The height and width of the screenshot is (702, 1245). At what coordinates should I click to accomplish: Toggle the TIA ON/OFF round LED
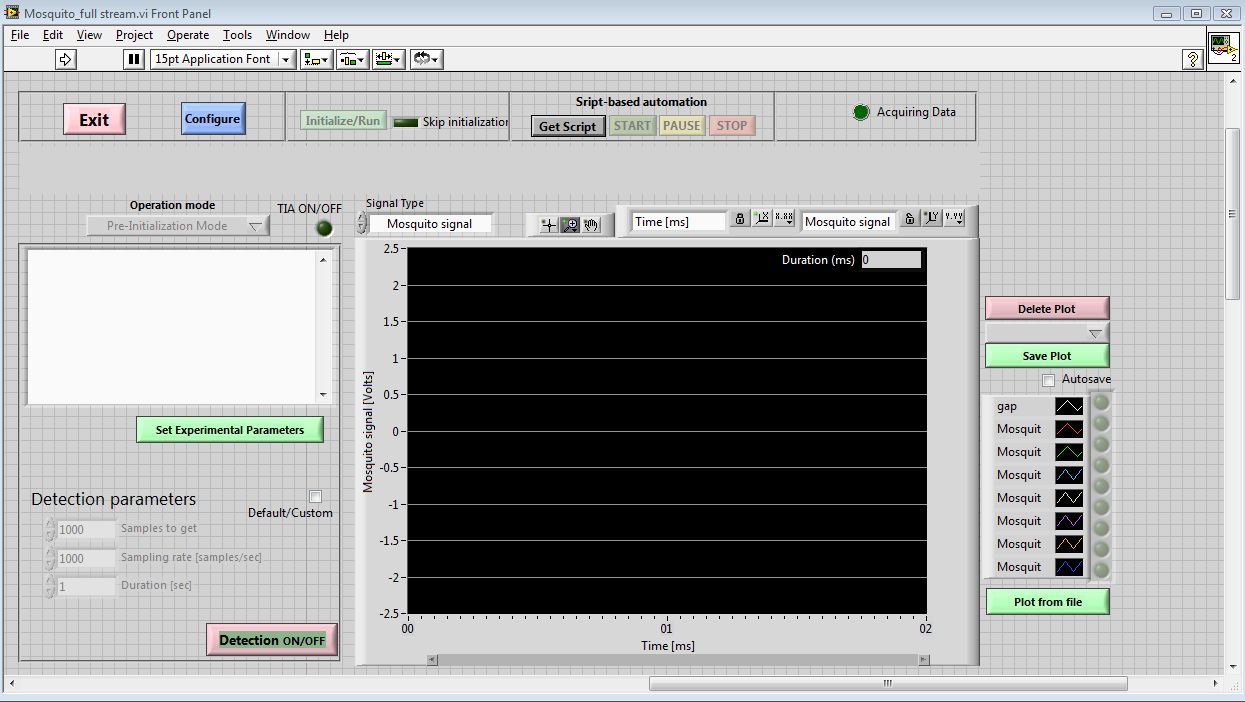324,228
